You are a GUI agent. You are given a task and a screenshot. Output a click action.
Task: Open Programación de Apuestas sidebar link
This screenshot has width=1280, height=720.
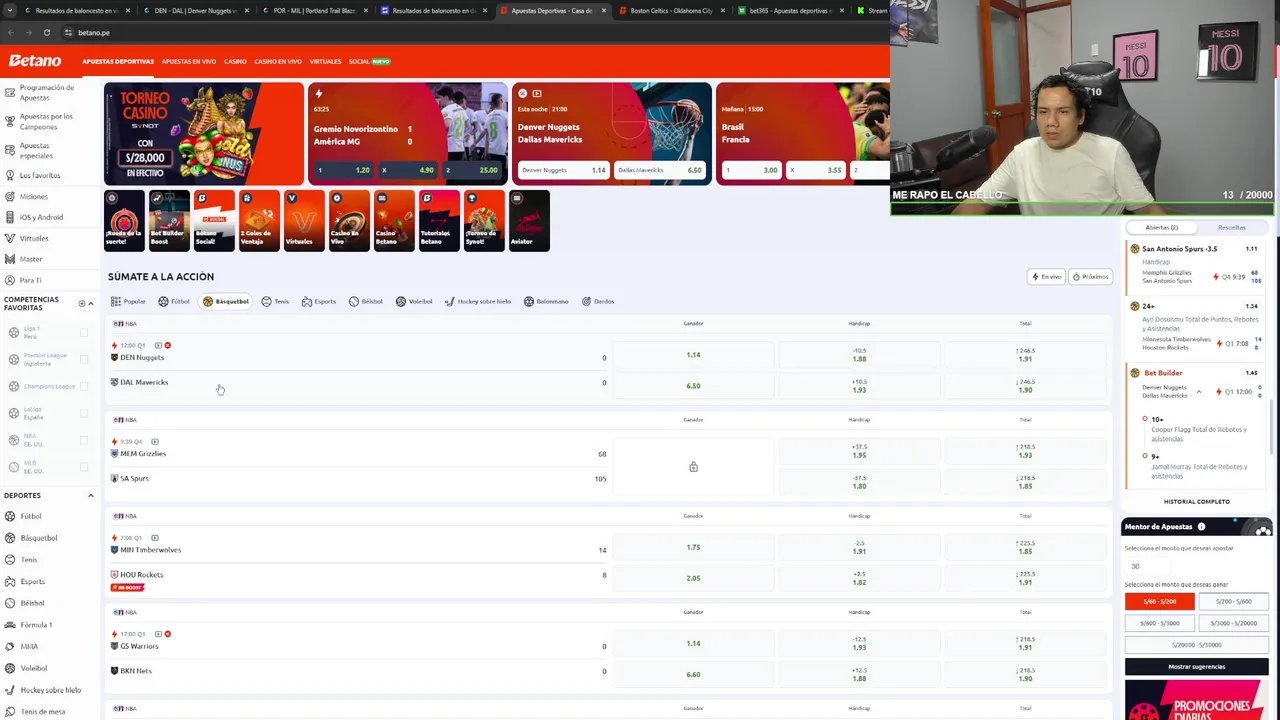[47, 92]
